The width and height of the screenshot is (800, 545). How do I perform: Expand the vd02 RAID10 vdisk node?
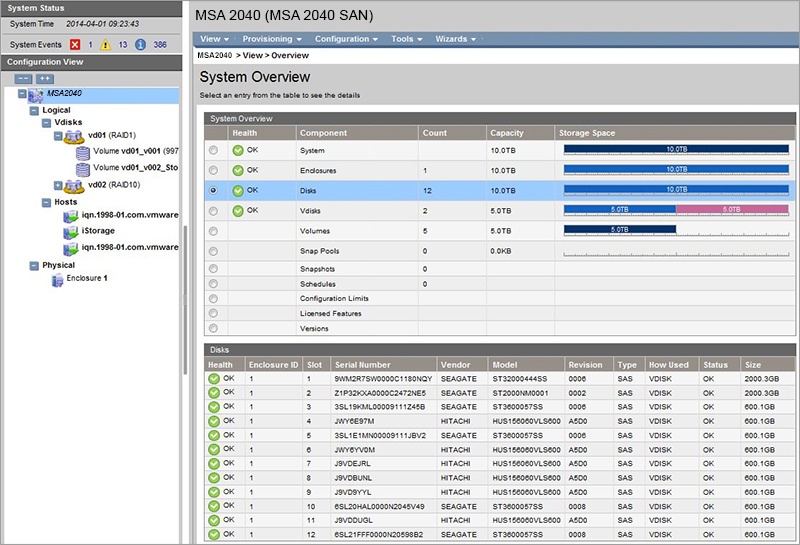pyautogui.click(x=59, y=185)
